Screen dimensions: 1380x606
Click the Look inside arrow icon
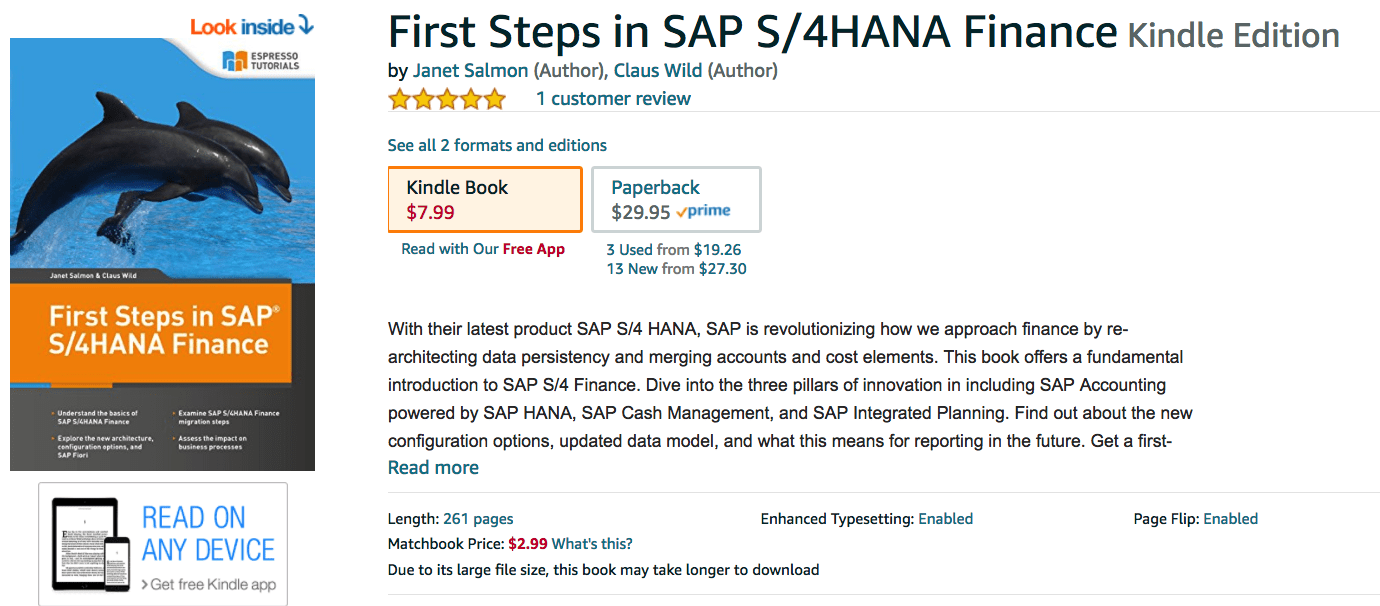pyautogui.click(x=305, y=25)
